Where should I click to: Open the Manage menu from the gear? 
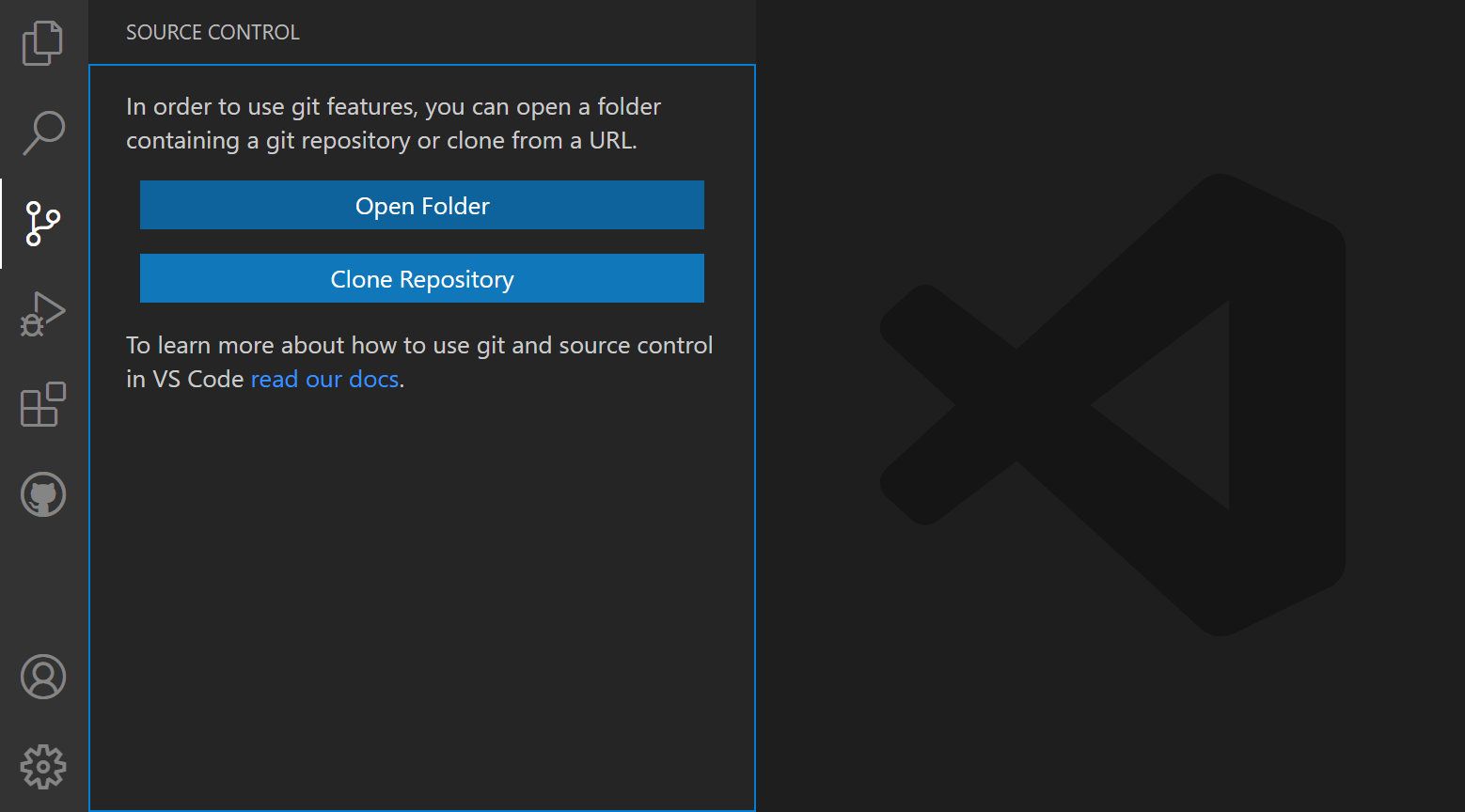pyautogui.click(x=42, y=766)
